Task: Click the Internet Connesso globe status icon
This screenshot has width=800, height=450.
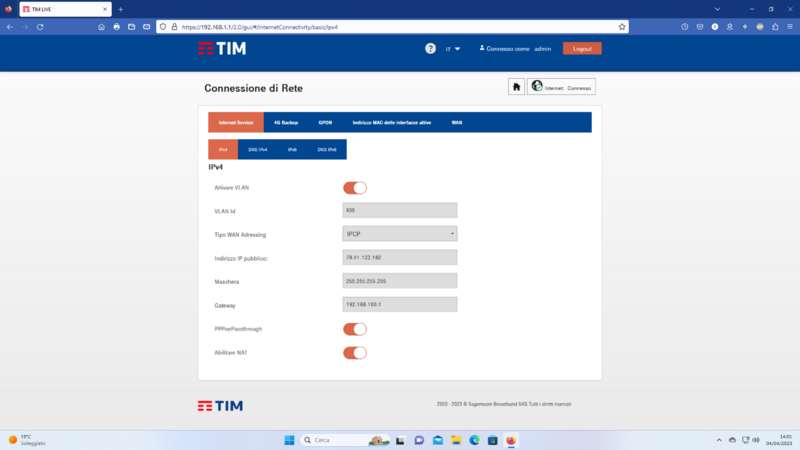Action: (x=537, y=87)
